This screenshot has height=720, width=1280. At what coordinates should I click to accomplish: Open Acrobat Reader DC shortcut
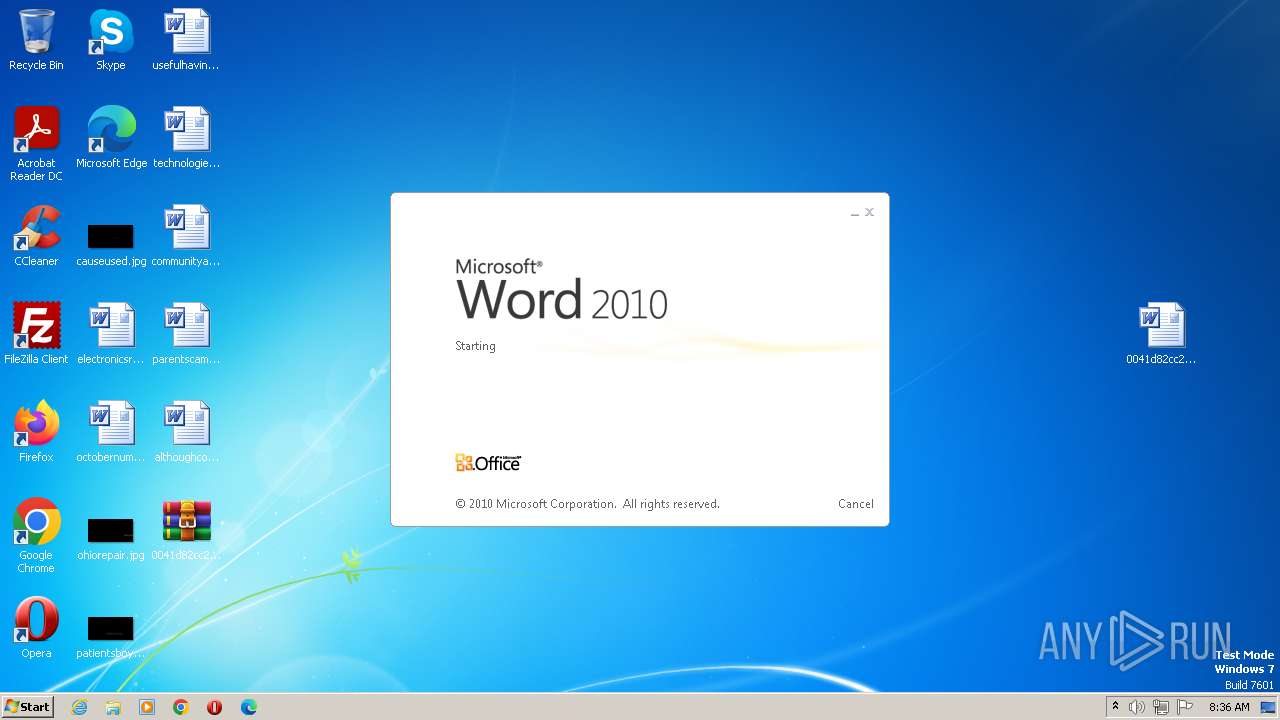tap(36, 144)
